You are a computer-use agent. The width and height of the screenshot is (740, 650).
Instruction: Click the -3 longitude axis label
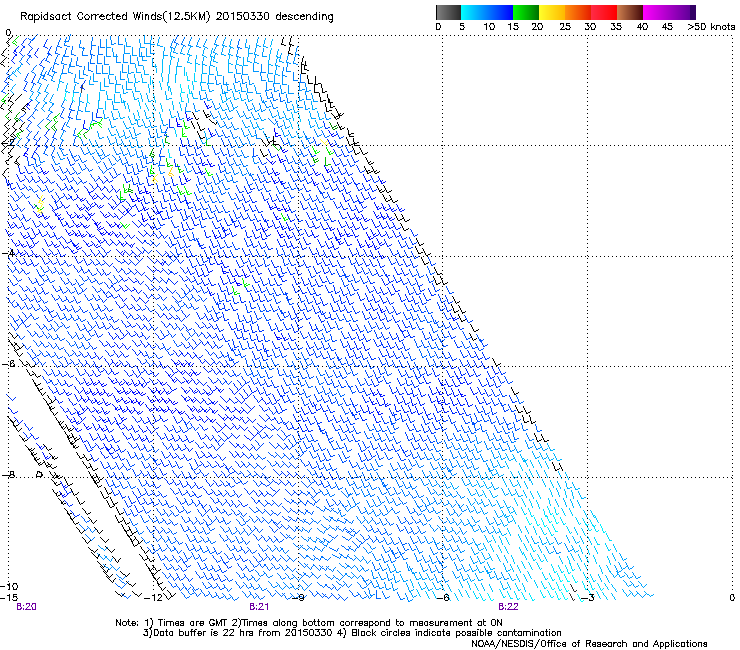tap(588, 598)
